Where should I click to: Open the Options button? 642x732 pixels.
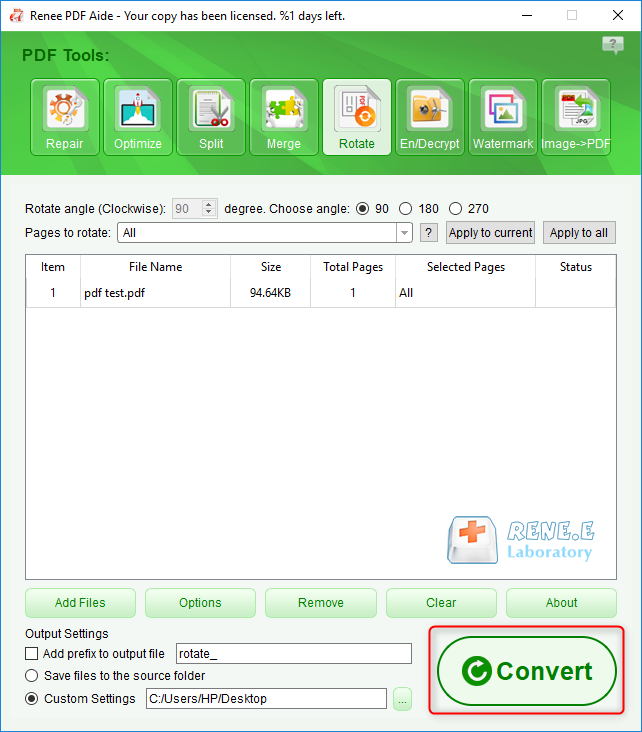(200, 603)
